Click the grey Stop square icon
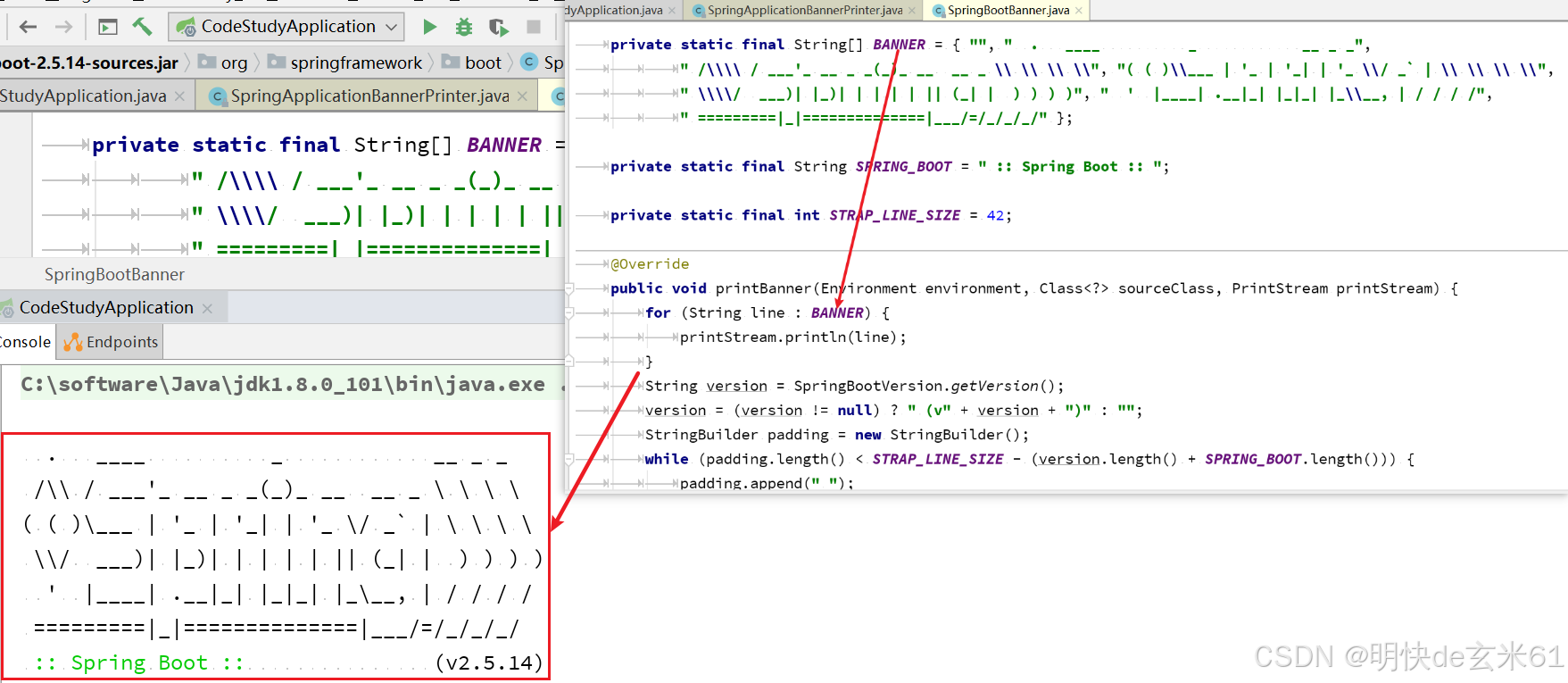Screen dimensions: 1568x683 click(534, 27)
